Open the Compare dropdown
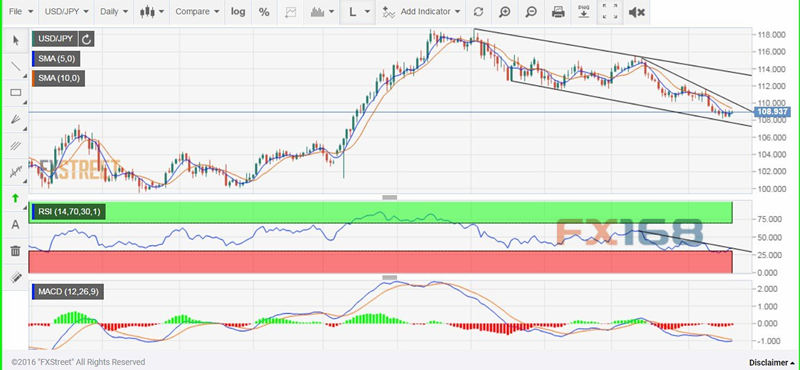The image size is (800, 370). click(x=197, y=12)
